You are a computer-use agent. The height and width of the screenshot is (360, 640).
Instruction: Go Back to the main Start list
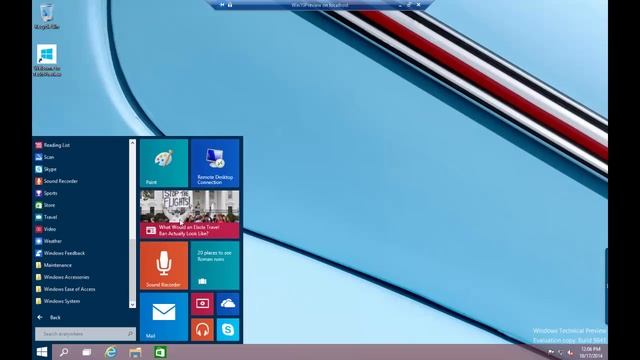pos(49,317)
